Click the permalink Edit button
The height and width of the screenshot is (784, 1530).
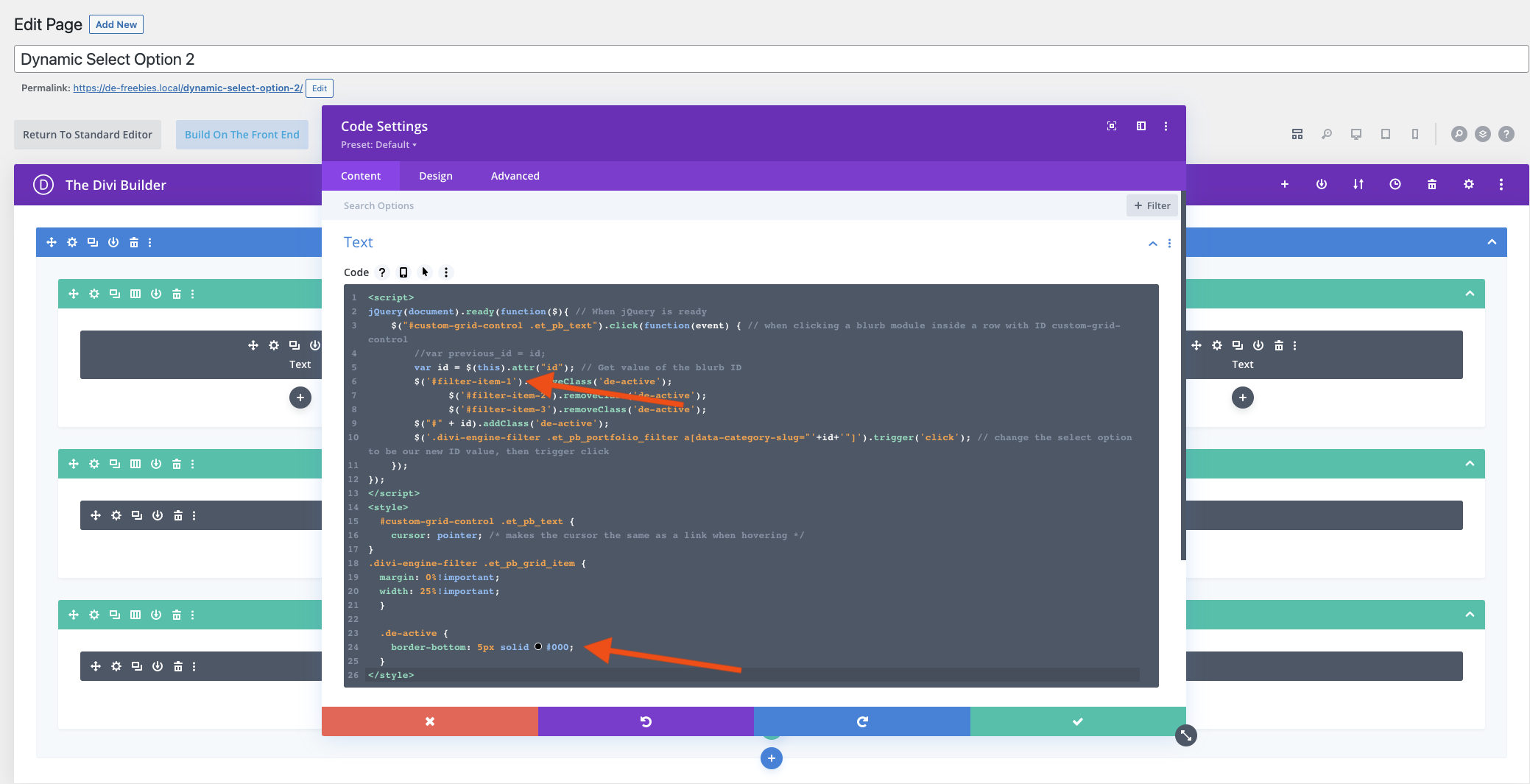click(x=320, y=88)
